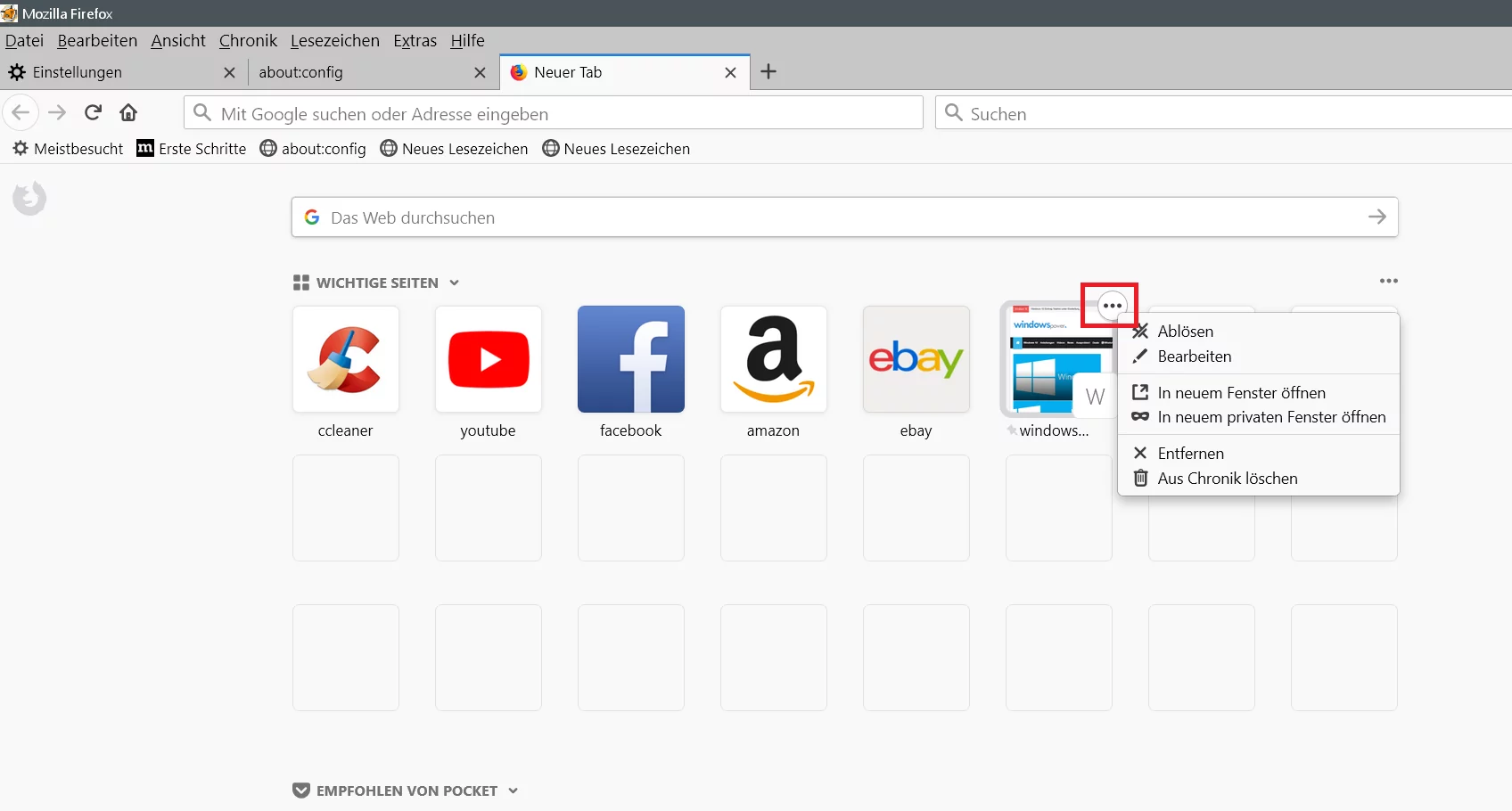Click the forward navigation arrow
The height and width of the screenshot is (811, 1512).
pos(56,112)
